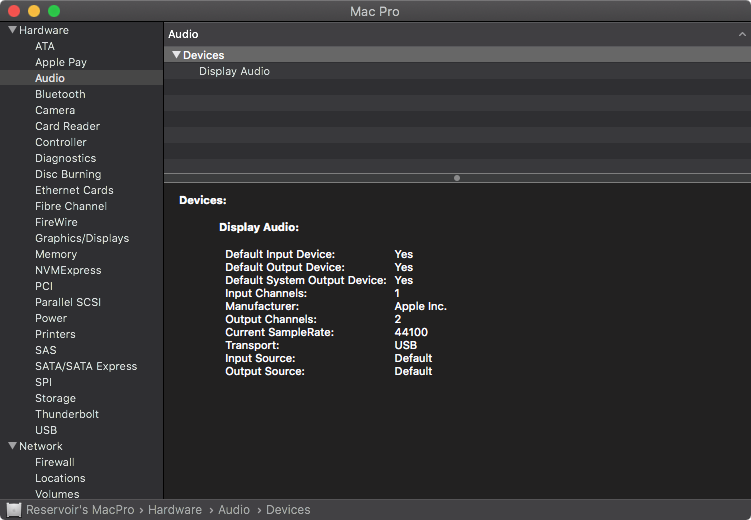Select FireWire in the sidebar
This screenshot has width=751, height=520.
56,222
